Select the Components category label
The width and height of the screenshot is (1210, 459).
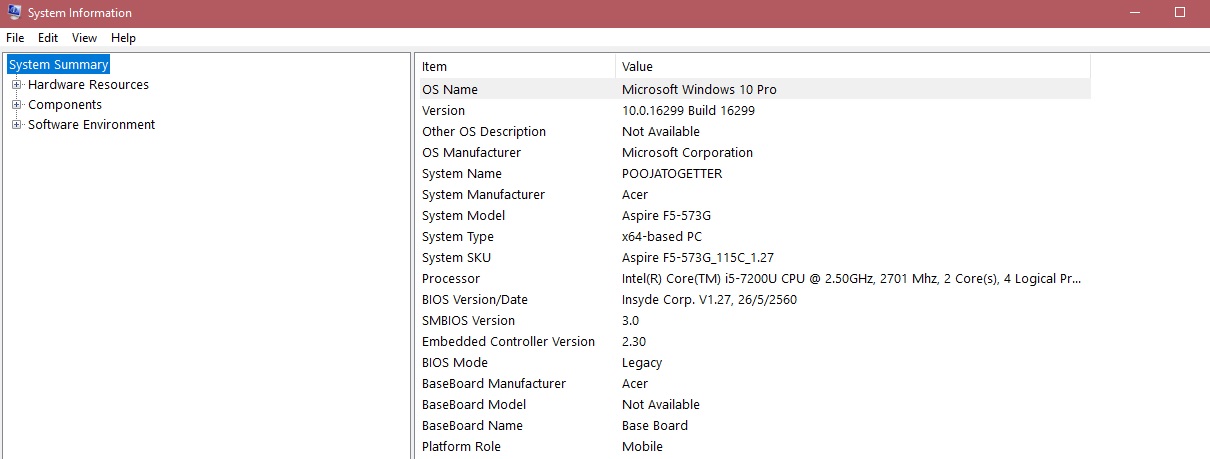pyautogui.click(x=65, y=105)
